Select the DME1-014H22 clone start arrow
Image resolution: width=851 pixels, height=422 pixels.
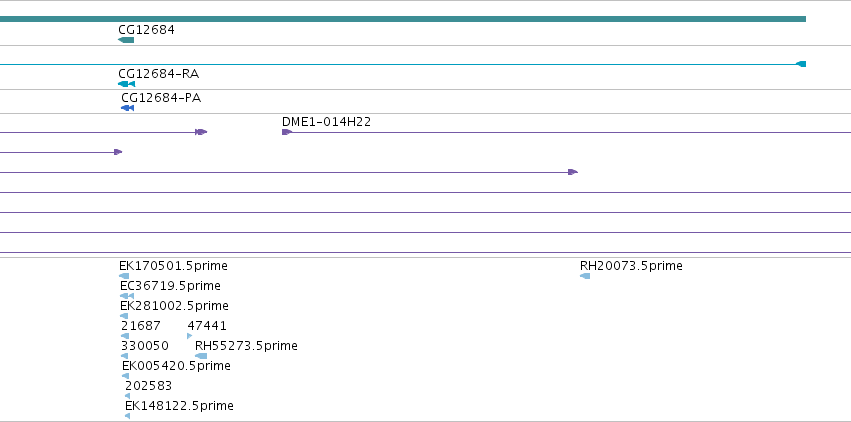pos(287,132)
